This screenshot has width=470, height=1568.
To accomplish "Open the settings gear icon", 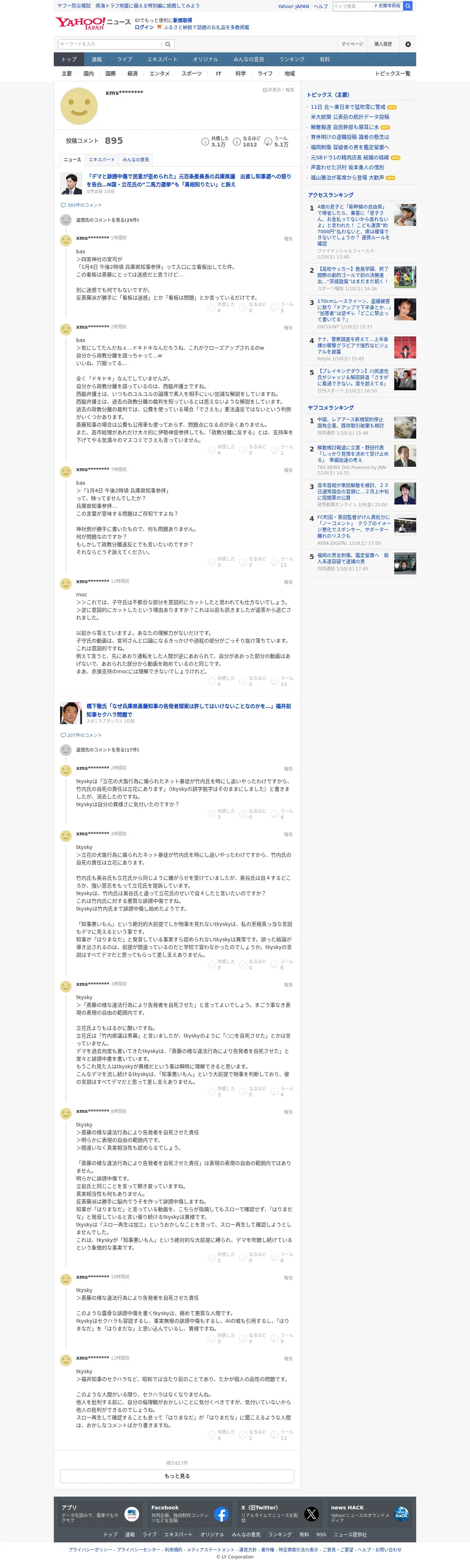I will (x=408, y=44).
